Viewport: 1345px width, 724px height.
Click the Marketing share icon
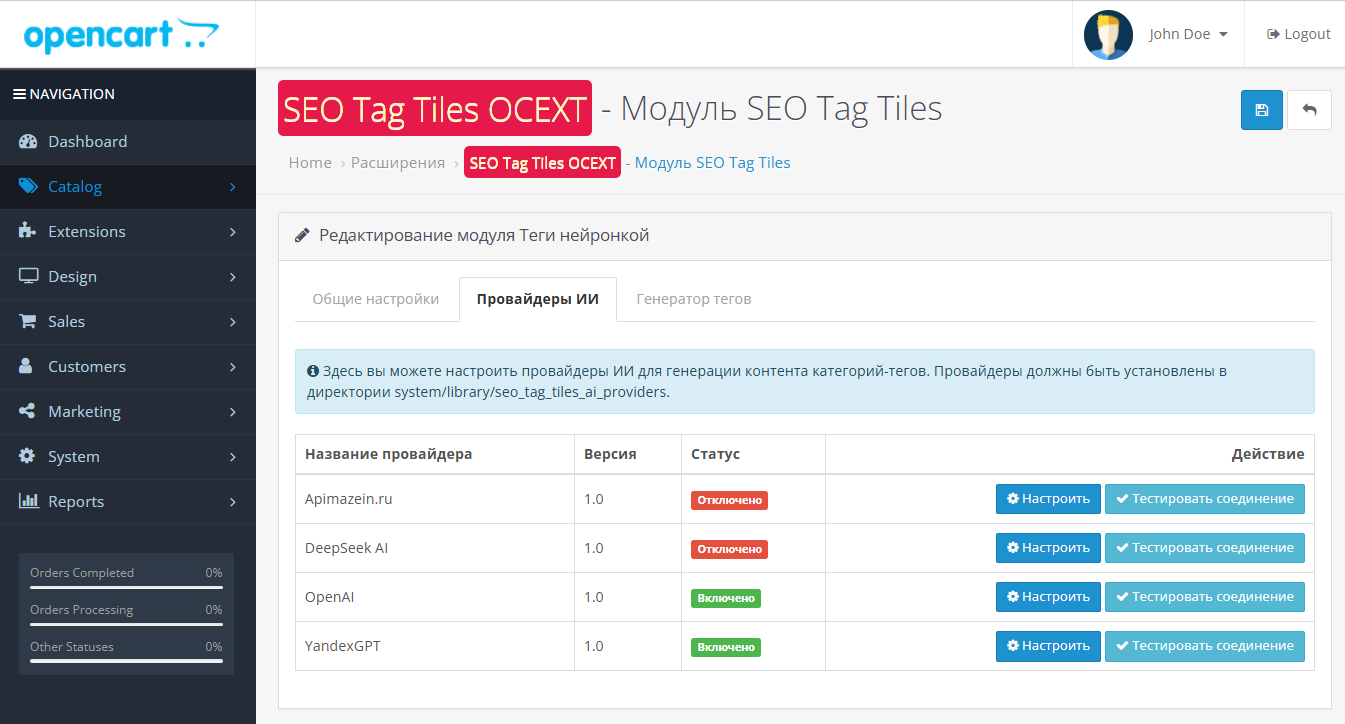(x=28, y=412)
